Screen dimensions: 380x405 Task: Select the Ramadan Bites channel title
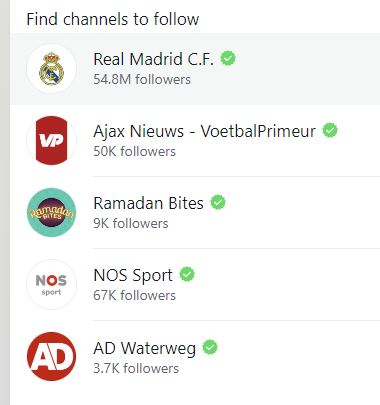[148, 203]
